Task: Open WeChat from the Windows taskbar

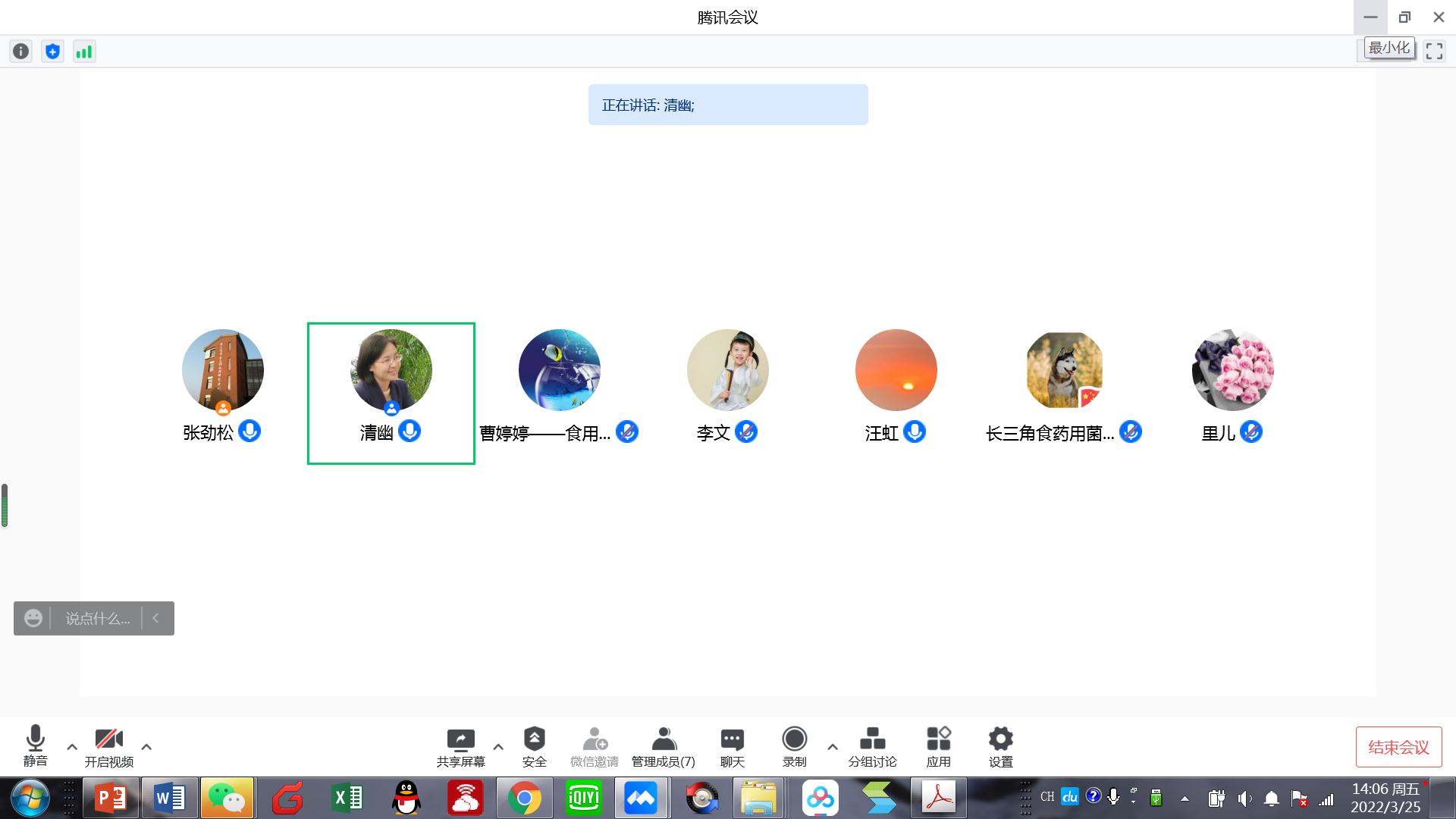Action: point(227,798)
